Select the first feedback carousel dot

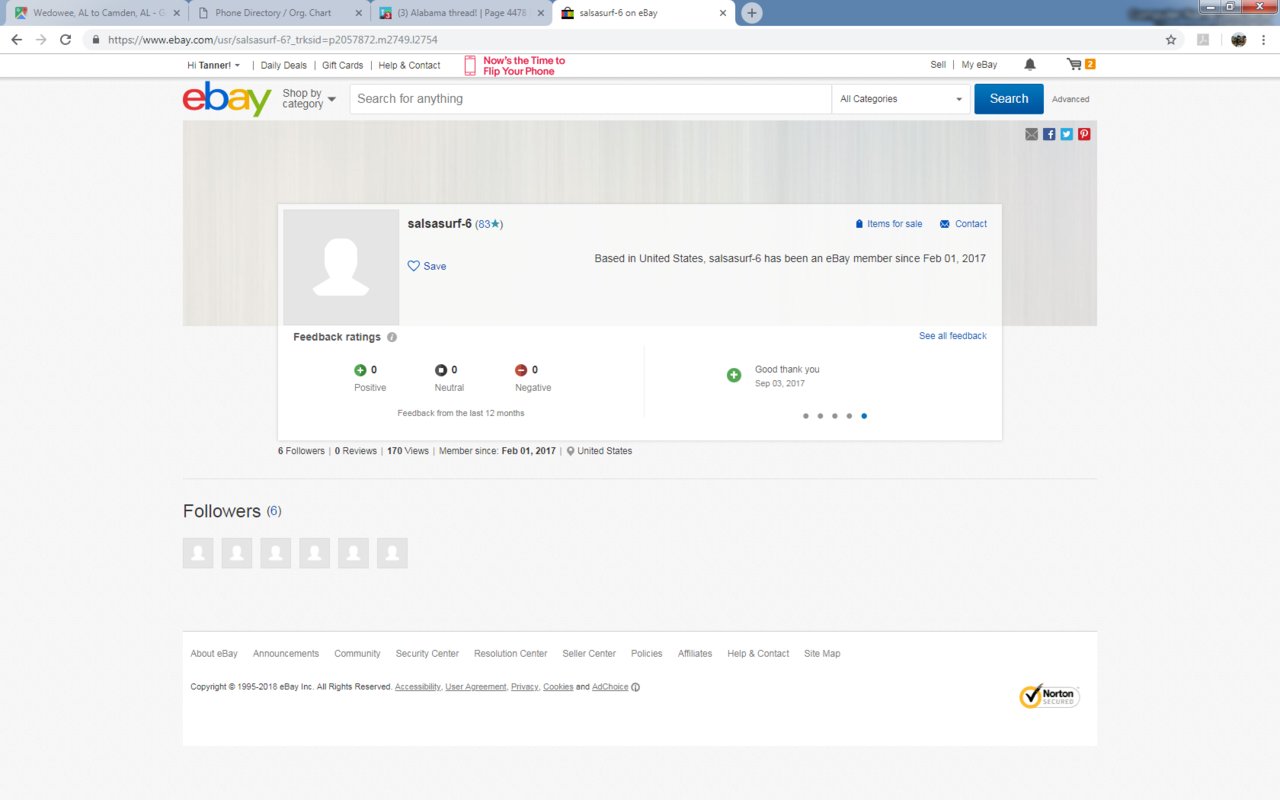click(806, 416)
